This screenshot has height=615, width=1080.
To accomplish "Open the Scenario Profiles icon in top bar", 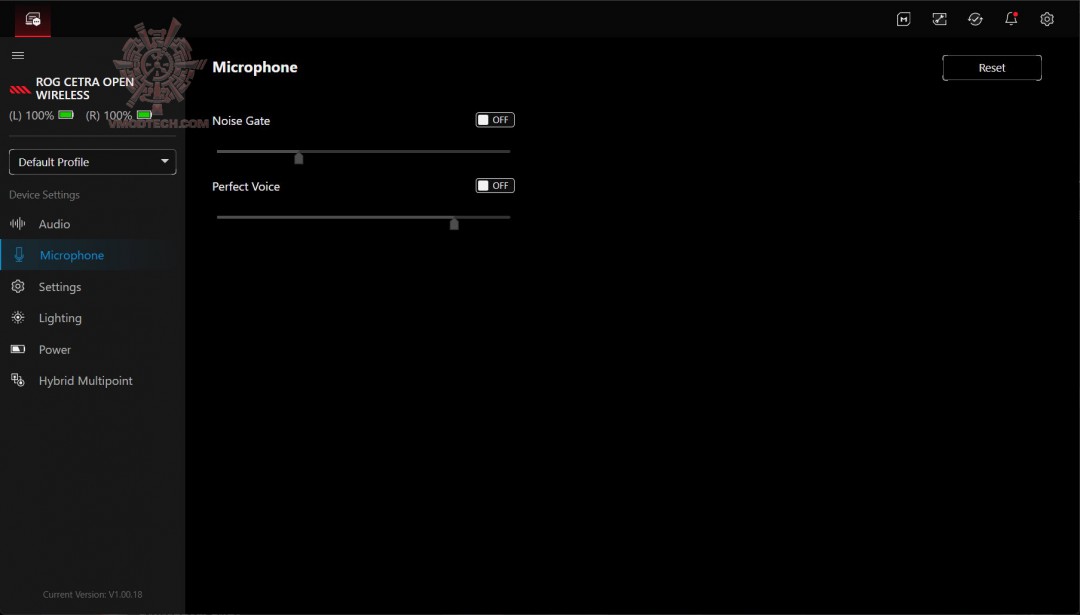I will (939, 19).
